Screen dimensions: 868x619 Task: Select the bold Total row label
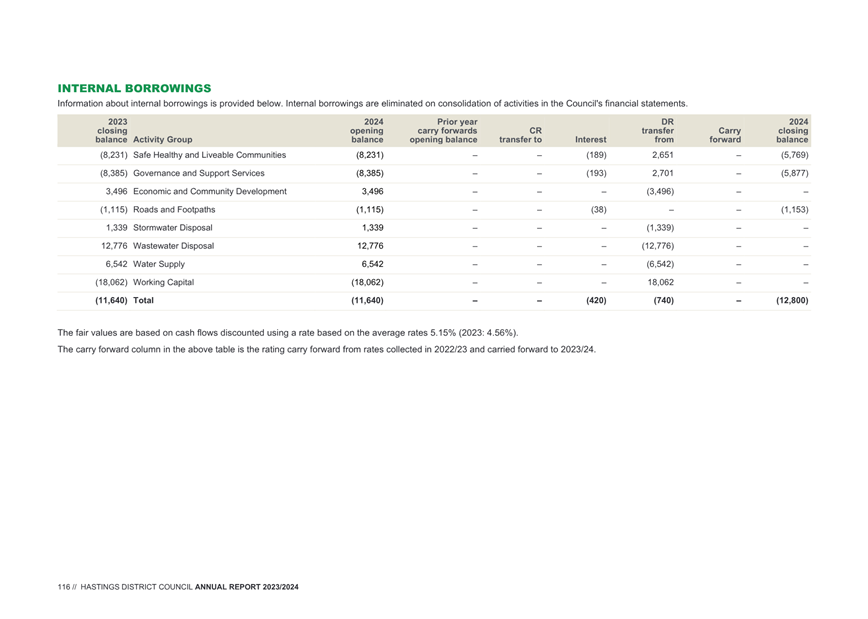(x=143, y=300)
